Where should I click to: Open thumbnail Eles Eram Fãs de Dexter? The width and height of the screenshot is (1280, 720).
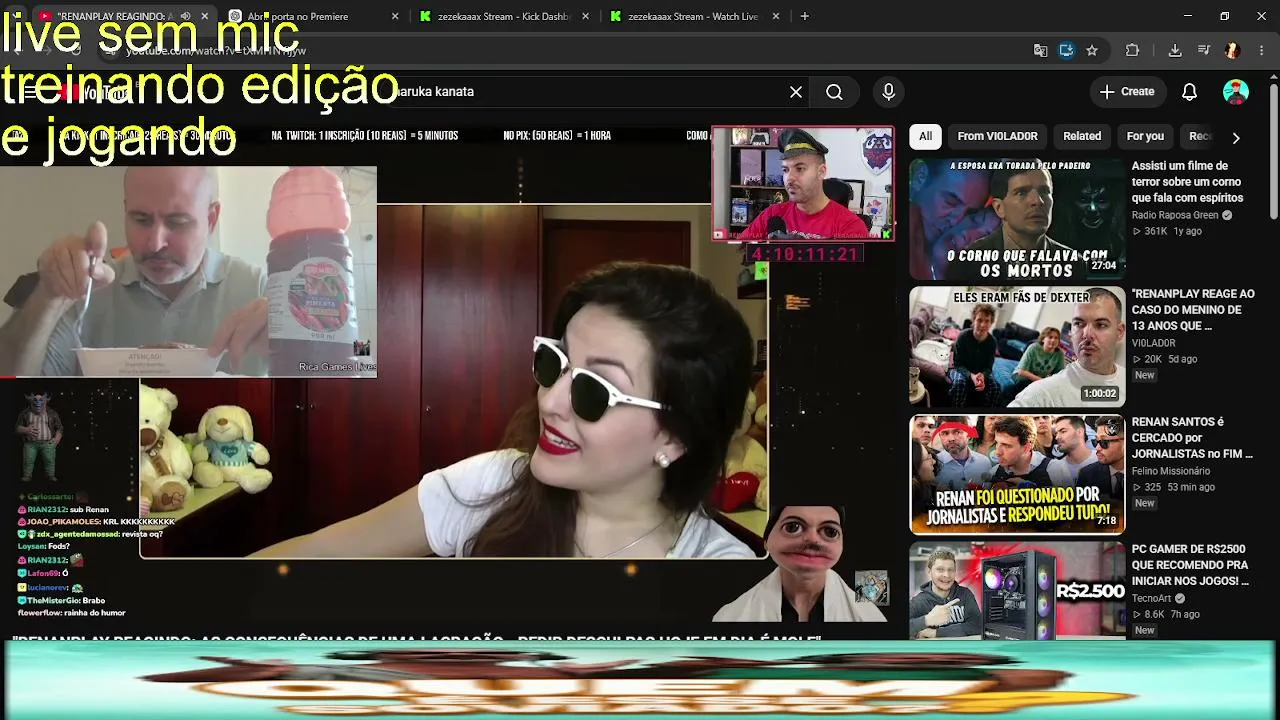[1017, 347]
